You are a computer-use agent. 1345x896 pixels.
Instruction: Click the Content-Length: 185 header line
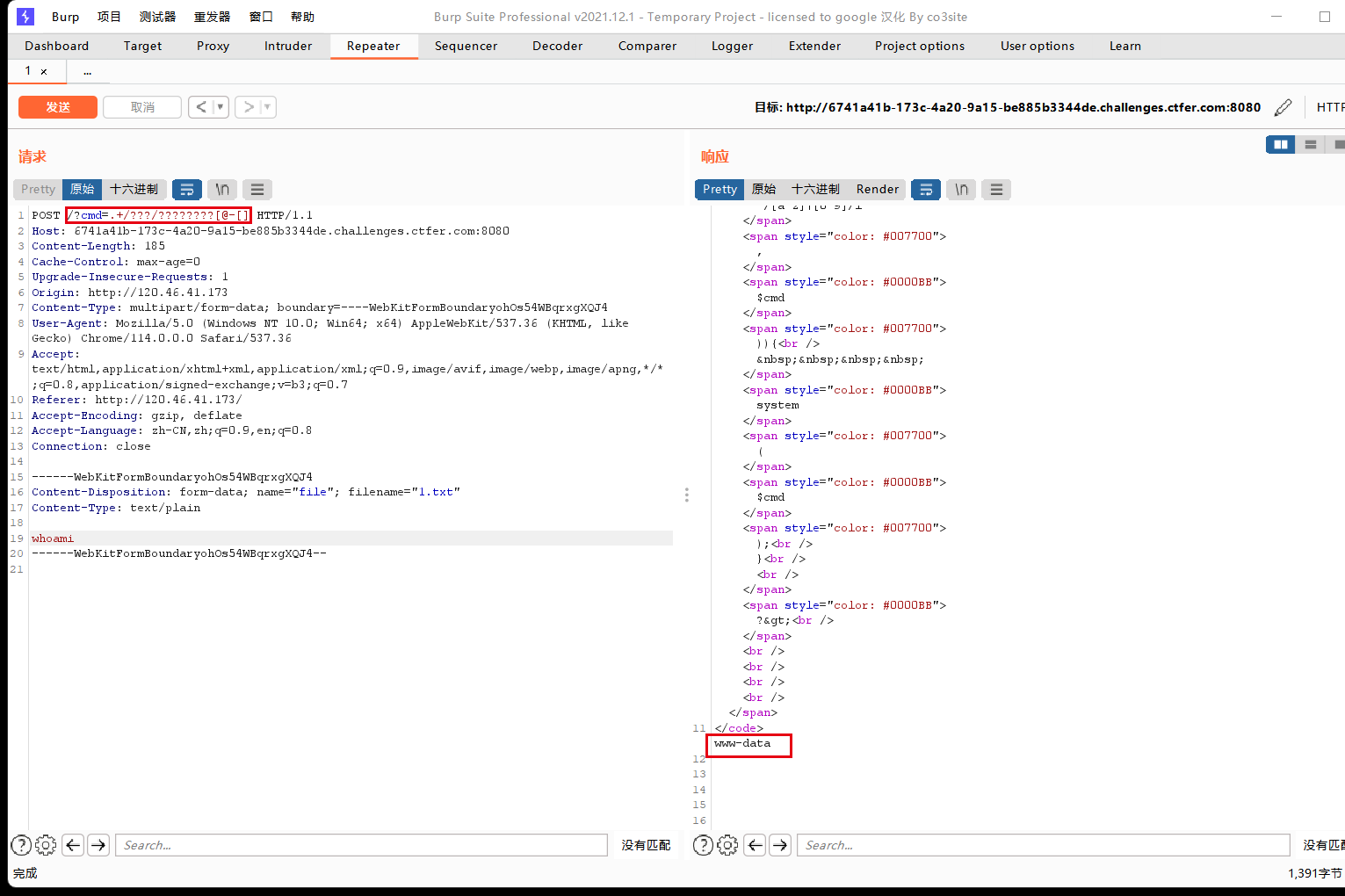(x=98, y=246)
